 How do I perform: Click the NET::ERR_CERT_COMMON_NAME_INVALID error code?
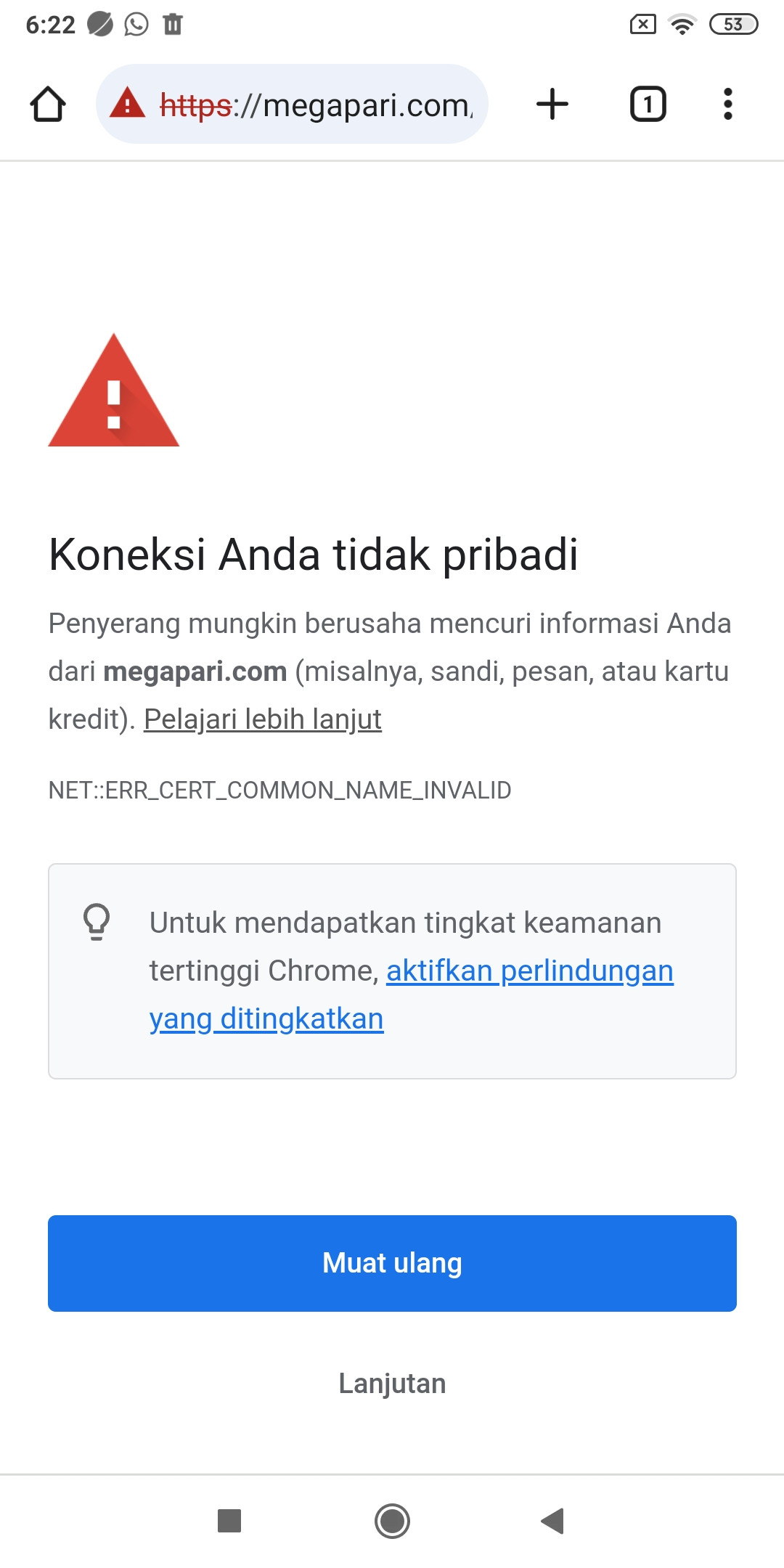(x=279, y=790)
